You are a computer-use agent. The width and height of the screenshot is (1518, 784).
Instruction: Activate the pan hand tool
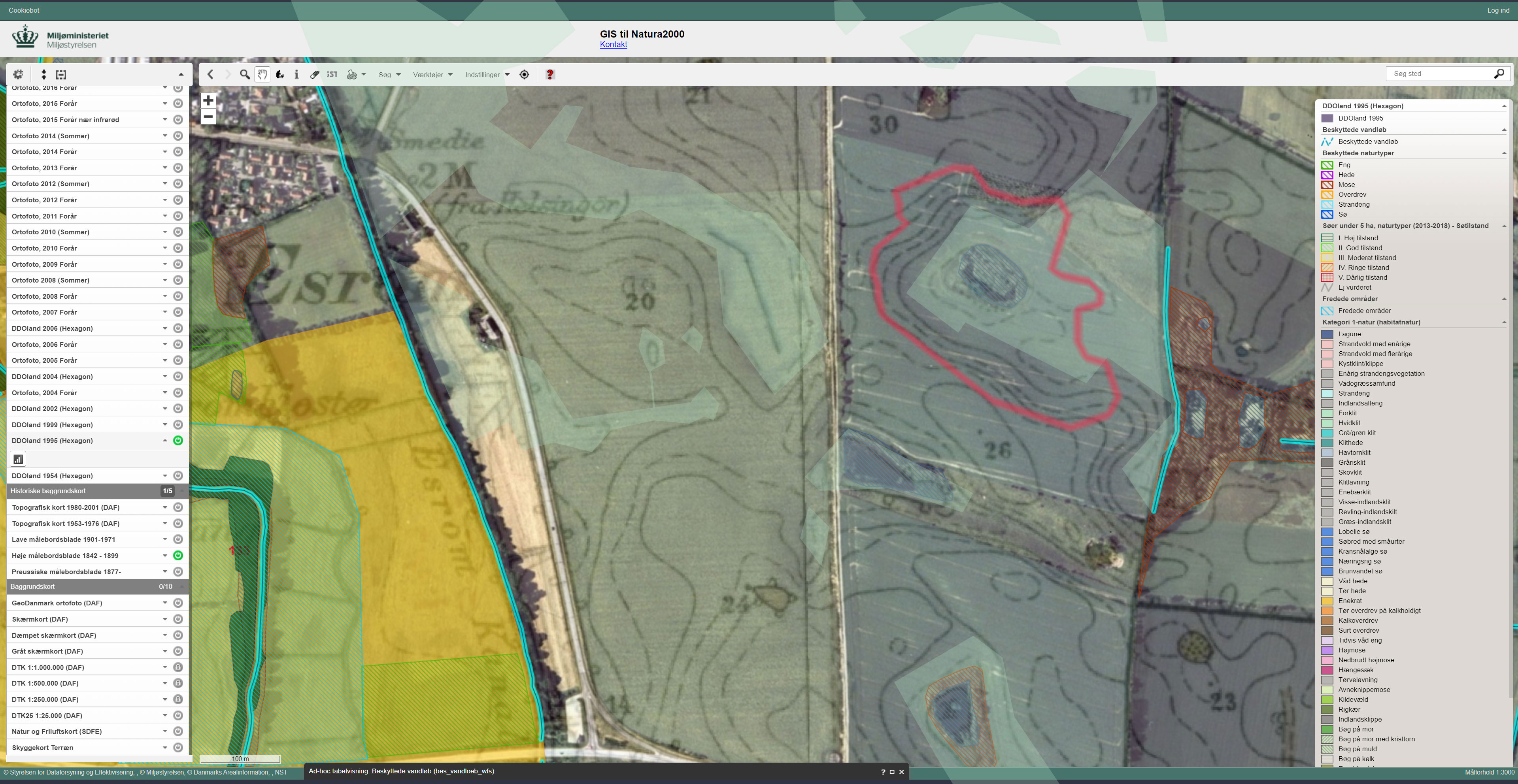[262, 74]
